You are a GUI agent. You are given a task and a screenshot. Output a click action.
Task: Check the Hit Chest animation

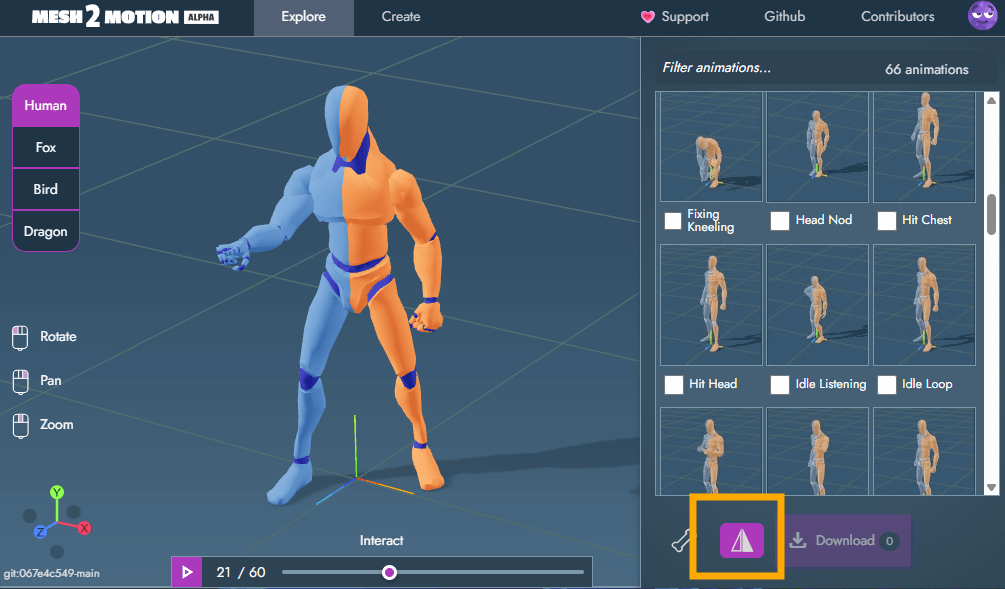pyautogui.click(x=886, y=220)
